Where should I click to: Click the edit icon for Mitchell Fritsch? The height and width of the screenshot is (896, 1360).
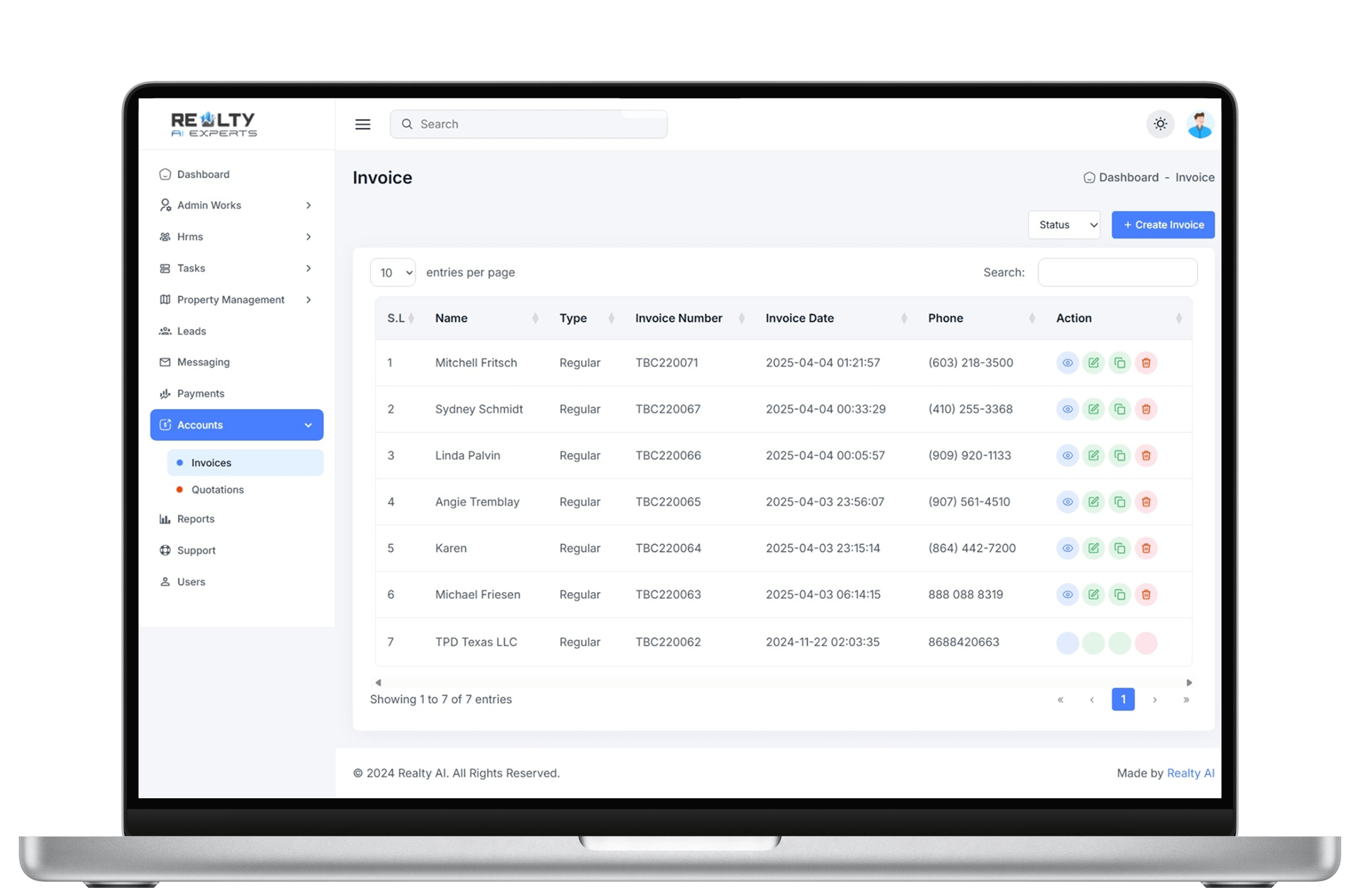tap(1094, 363)
